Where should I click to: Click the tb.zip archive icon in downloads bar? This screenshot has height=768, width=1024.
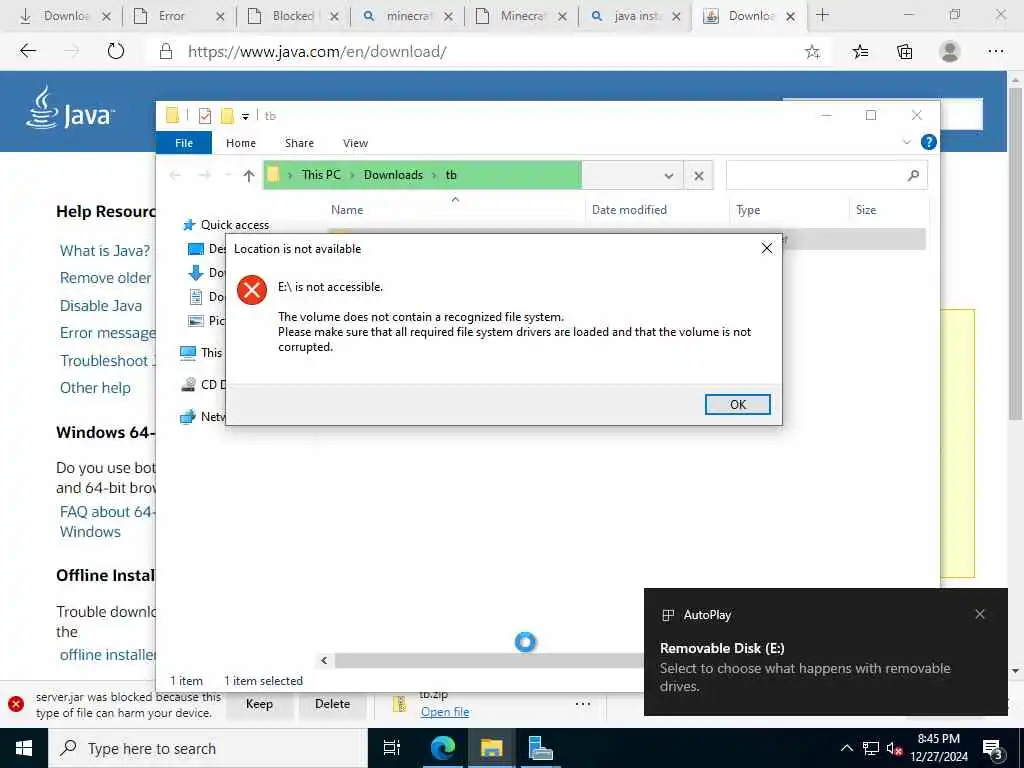click(x=399, y=704)
